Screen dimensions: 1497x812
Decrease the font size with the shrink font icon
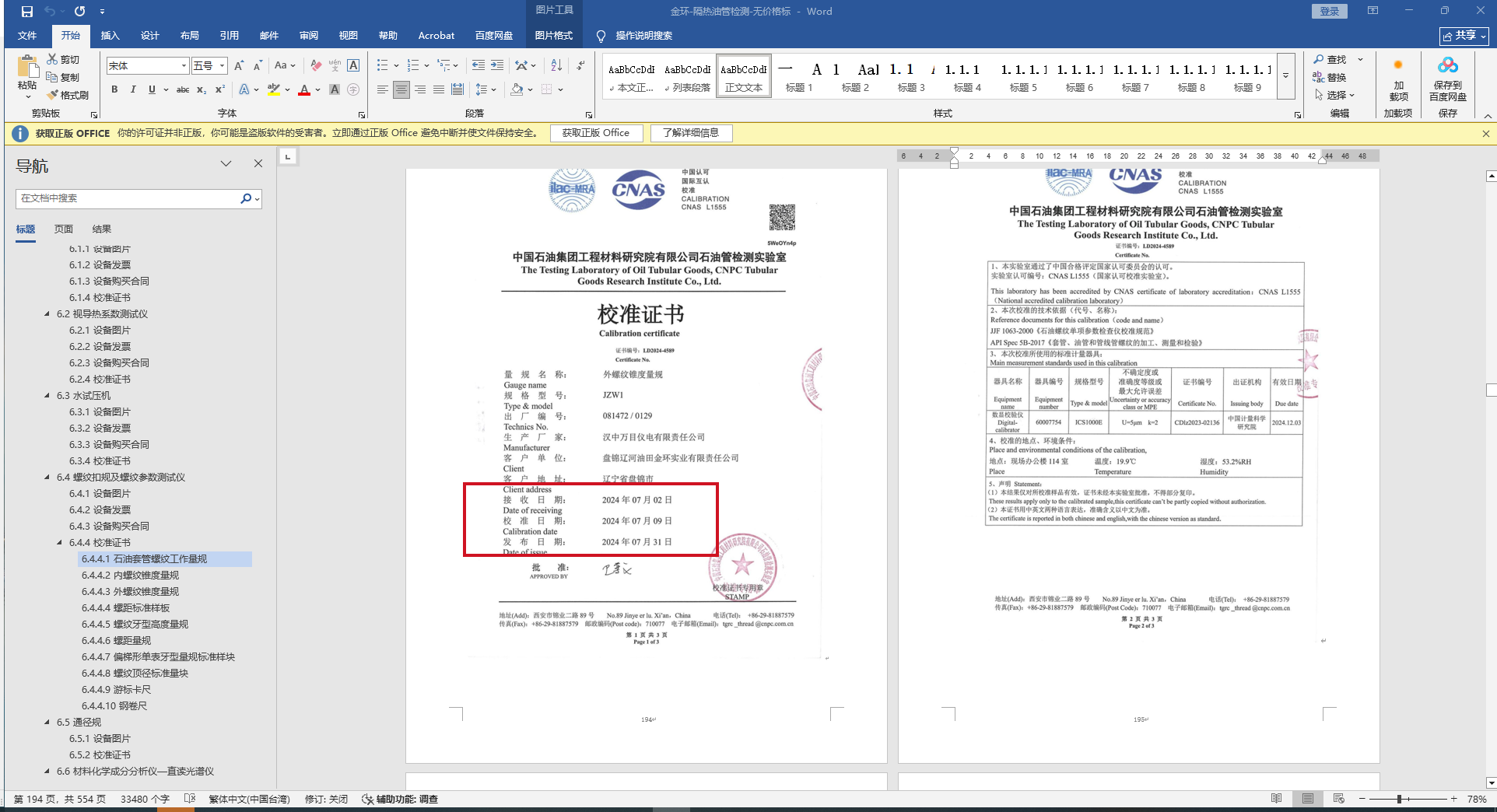pos(258,66)
